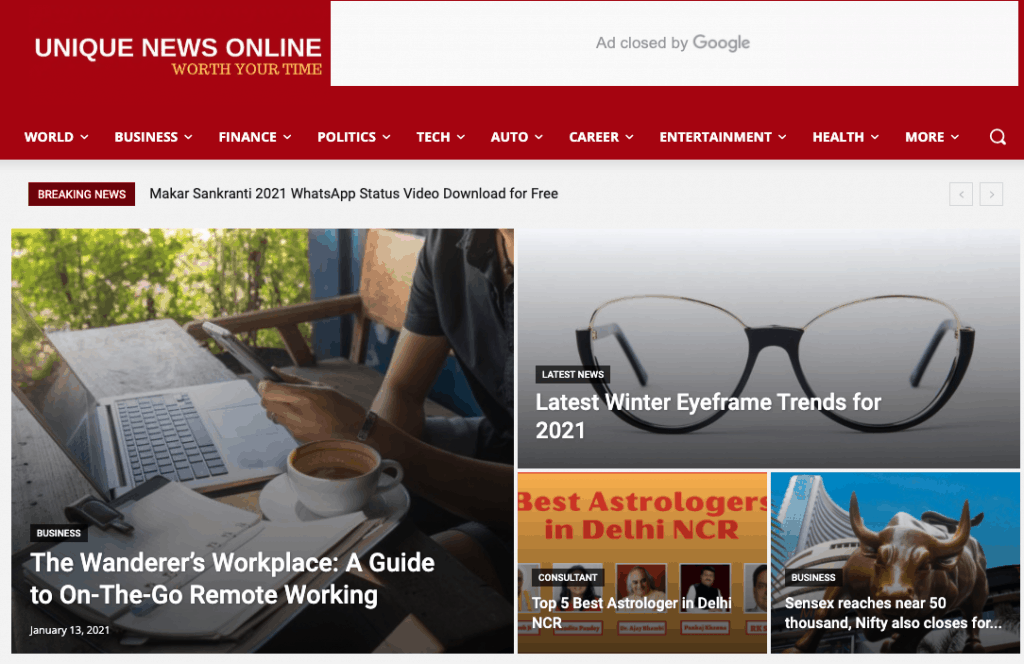Viewport: 1024px width, 664px height.
Task: Click the Ad closed by Google area
Action: click(674, 43)
